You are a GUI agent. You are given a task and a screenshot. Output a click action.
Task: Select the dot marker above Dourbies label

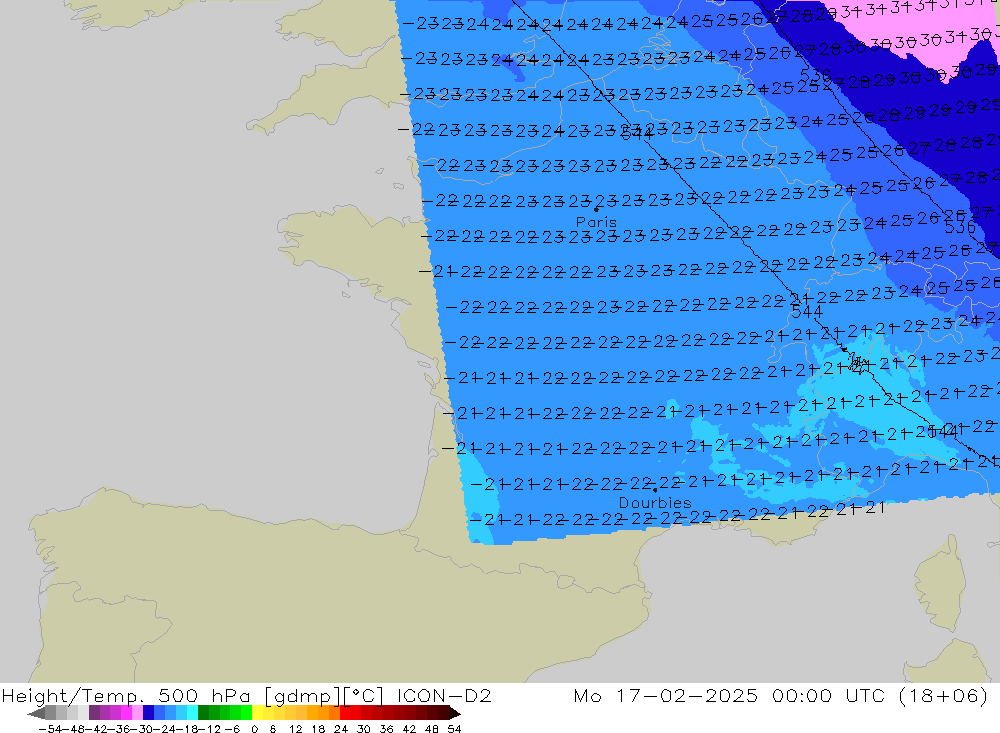click(x=655, y=490)
